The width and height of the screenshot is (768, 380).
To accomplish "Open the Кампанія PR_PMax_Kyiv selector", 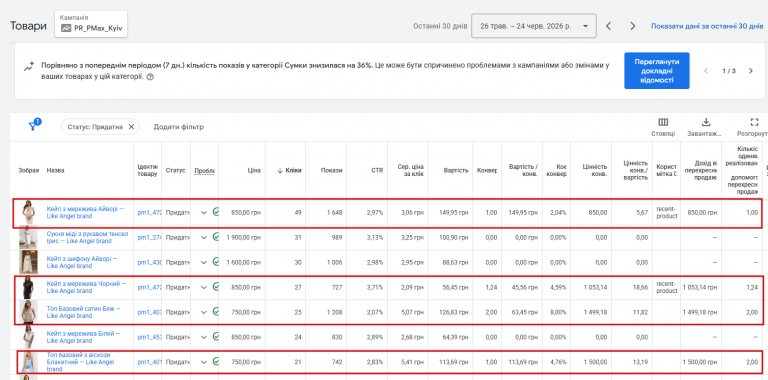I will click(91, 24).
